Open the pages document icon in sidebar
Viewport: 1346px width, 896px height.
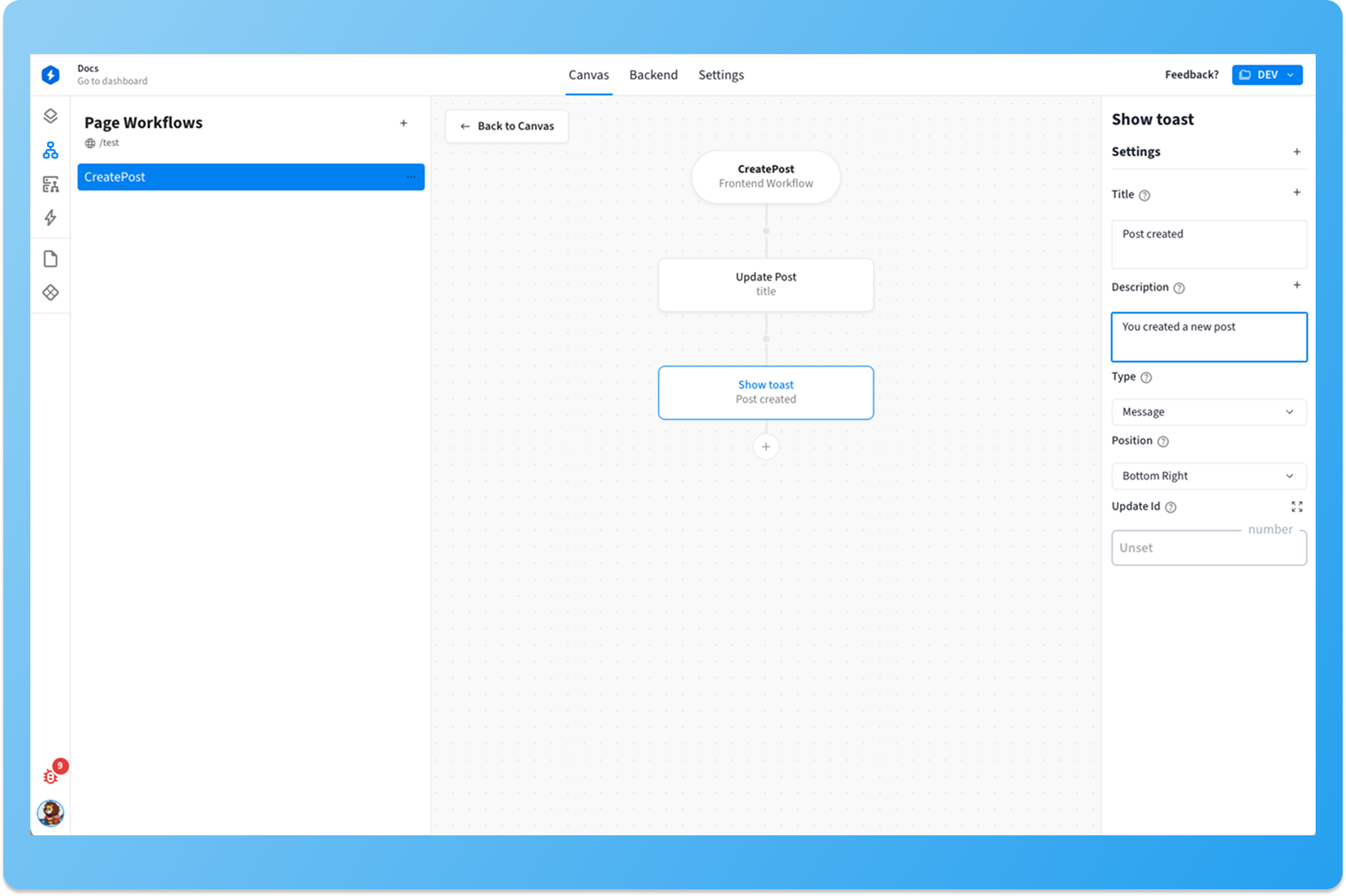51,259
